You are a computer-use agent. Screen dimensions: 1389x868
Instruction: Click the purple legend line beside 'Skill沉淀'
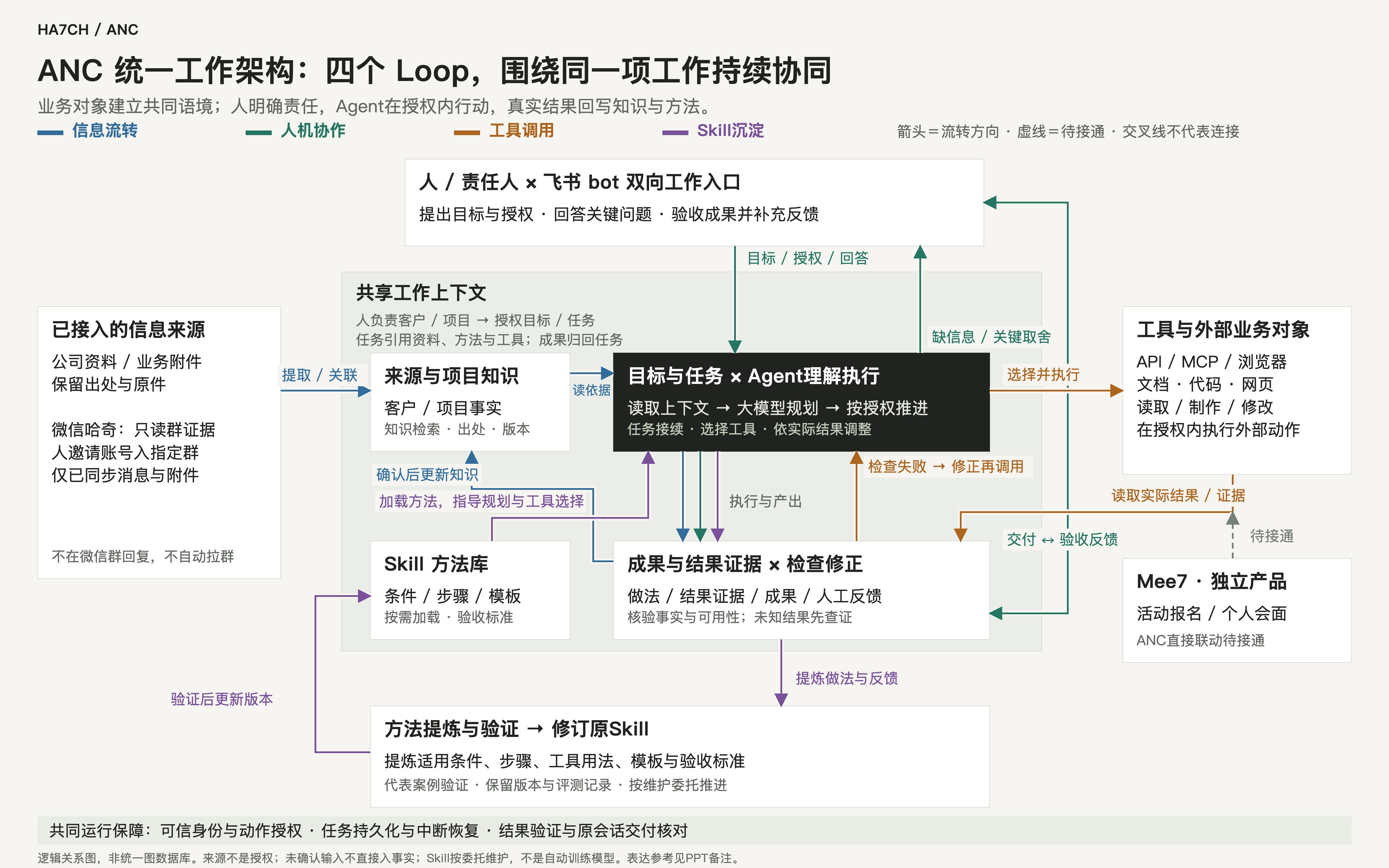click(x=675, y=133)
